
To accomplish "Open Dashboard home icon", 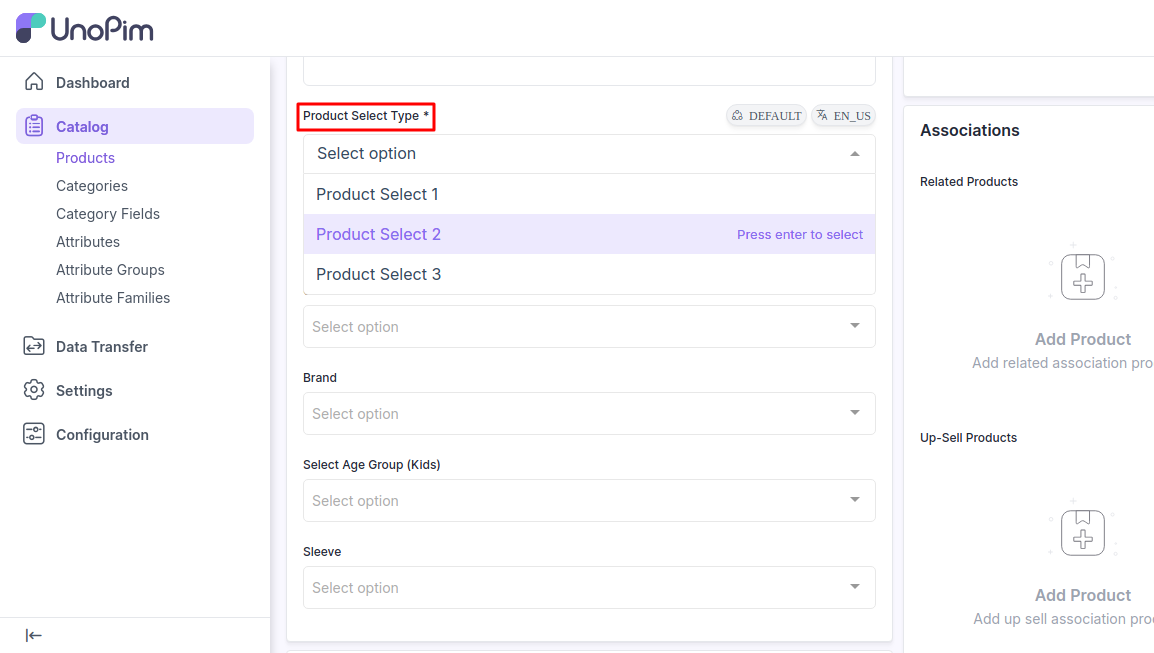I will (x=34, y=82).
